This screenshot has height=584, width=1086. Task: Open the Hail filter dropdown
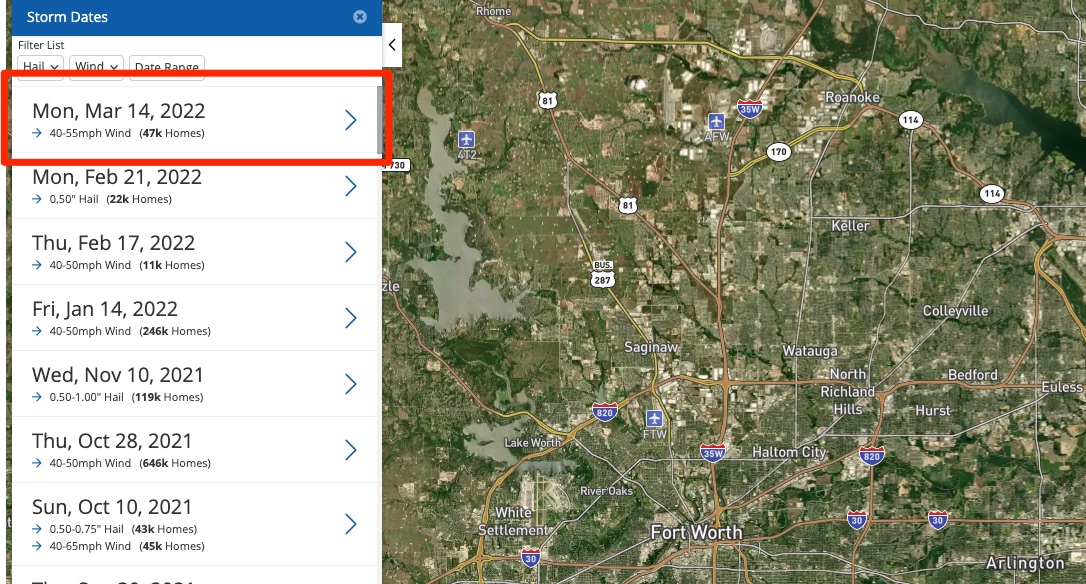pyautogui.click(x=40, y=67)
